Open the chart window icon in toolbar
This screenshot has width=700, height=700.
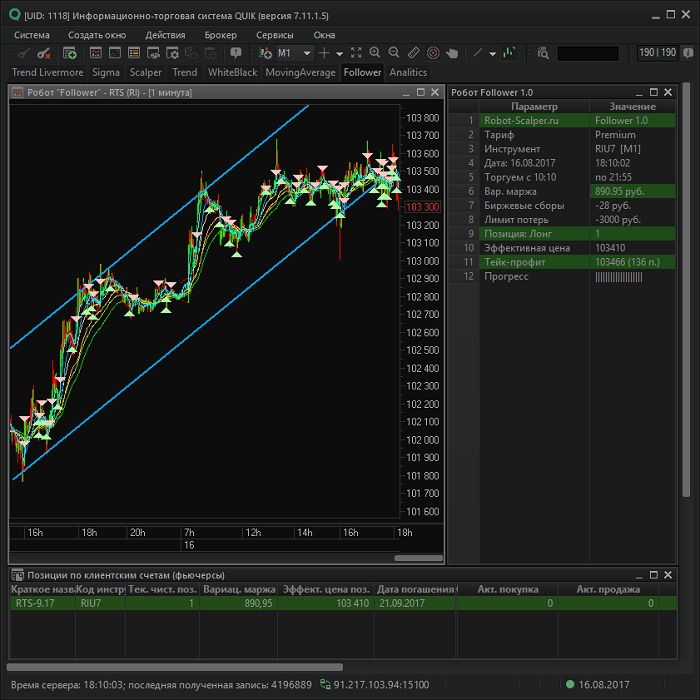coord(96,53)
